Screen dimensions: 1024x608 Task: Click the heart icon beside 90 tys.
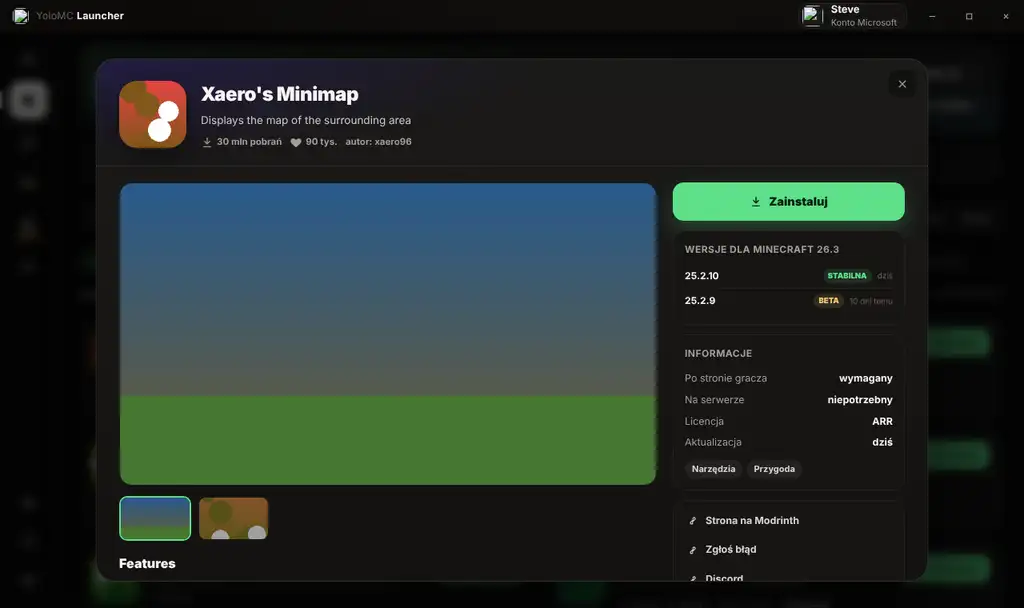[296, 142]
